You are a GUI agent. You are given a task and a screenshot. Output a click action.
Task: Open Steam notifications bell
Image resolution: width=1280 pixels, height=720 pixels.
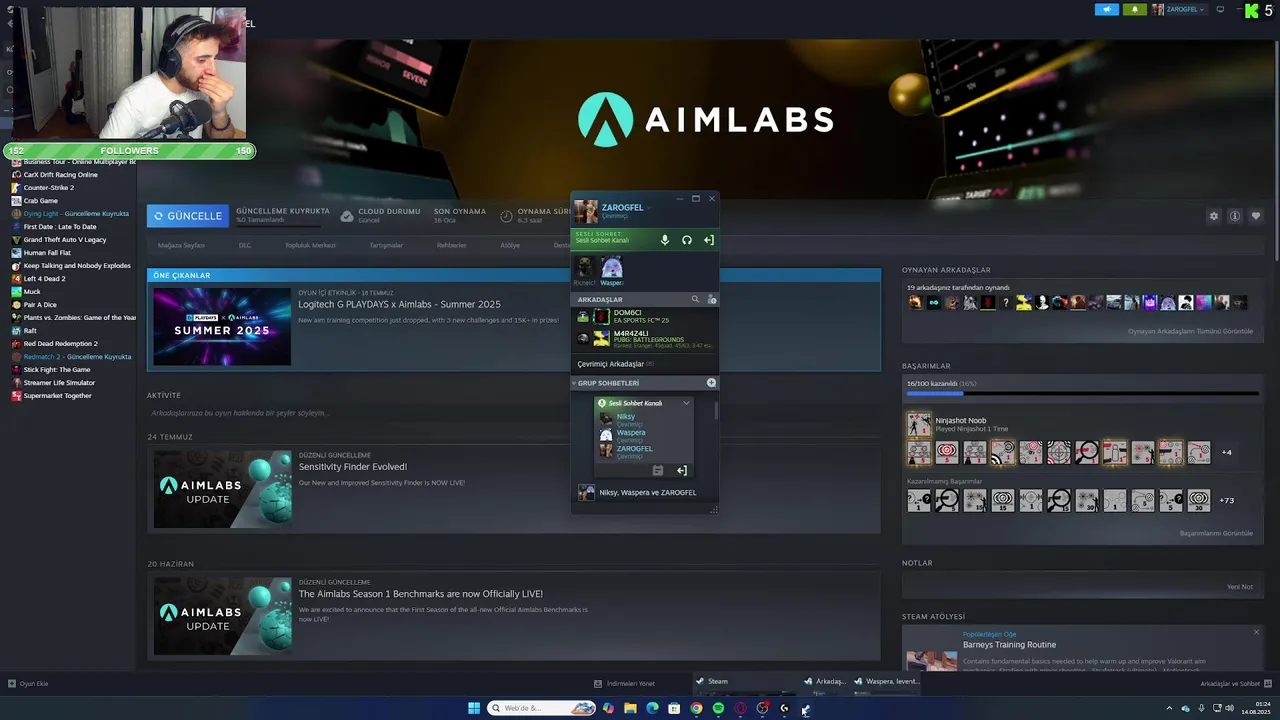[x=1135, y=9]
